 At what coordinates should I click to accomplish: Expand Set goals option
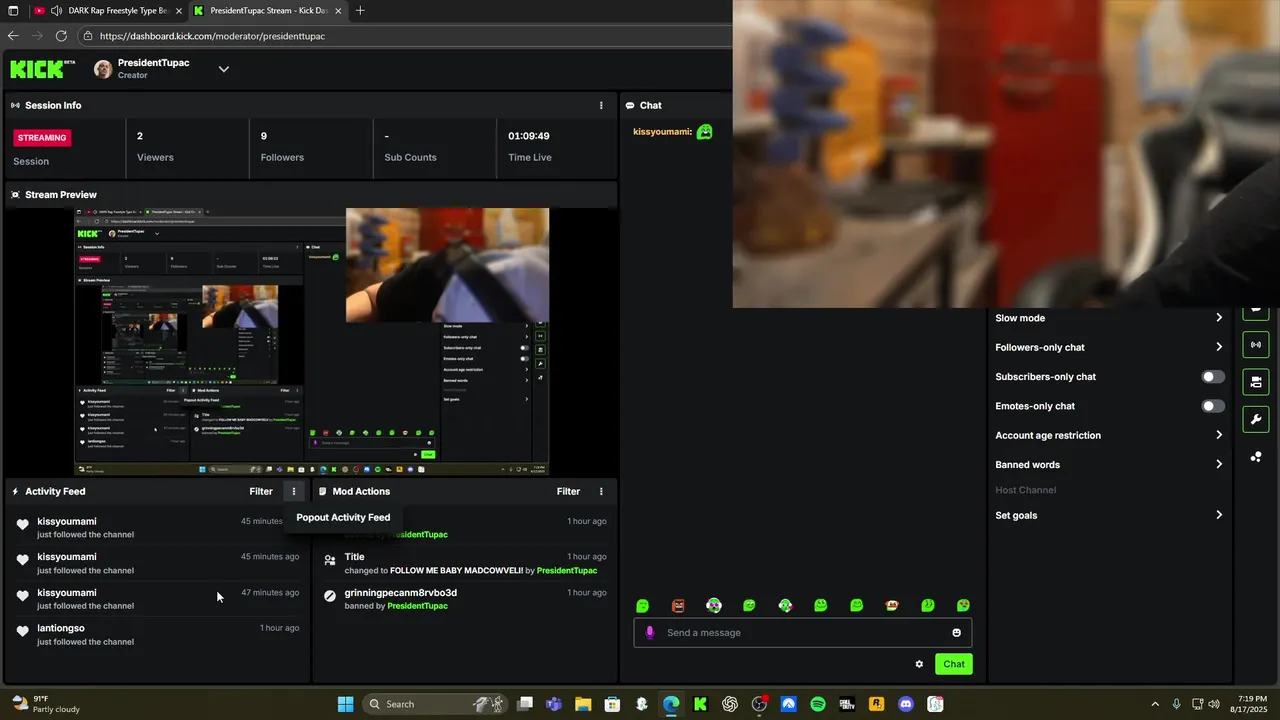(1109, 515)
